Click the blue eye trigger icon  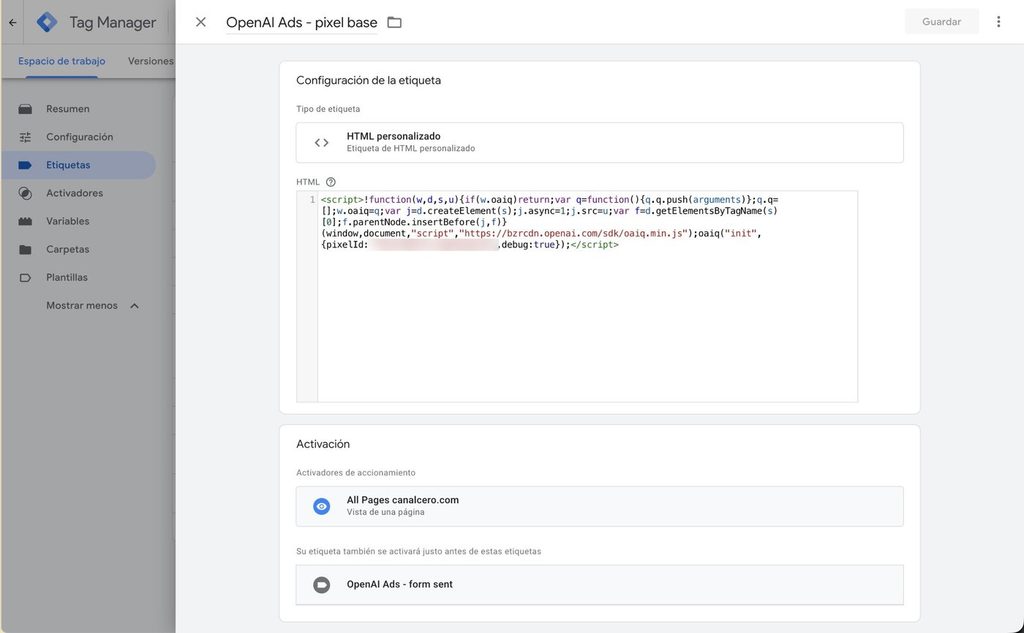[321, 506]
